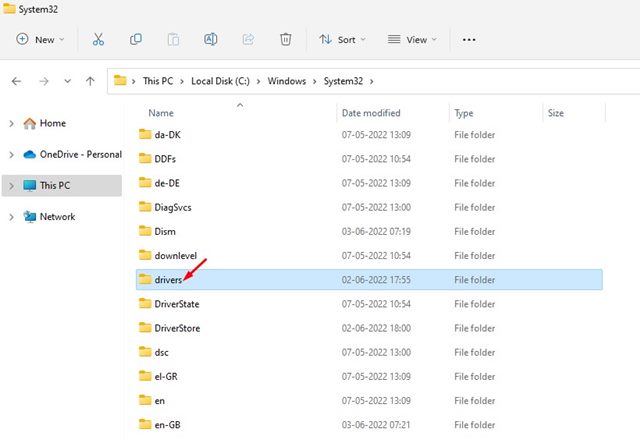Click the Delete trash icon

click(286, 39)
